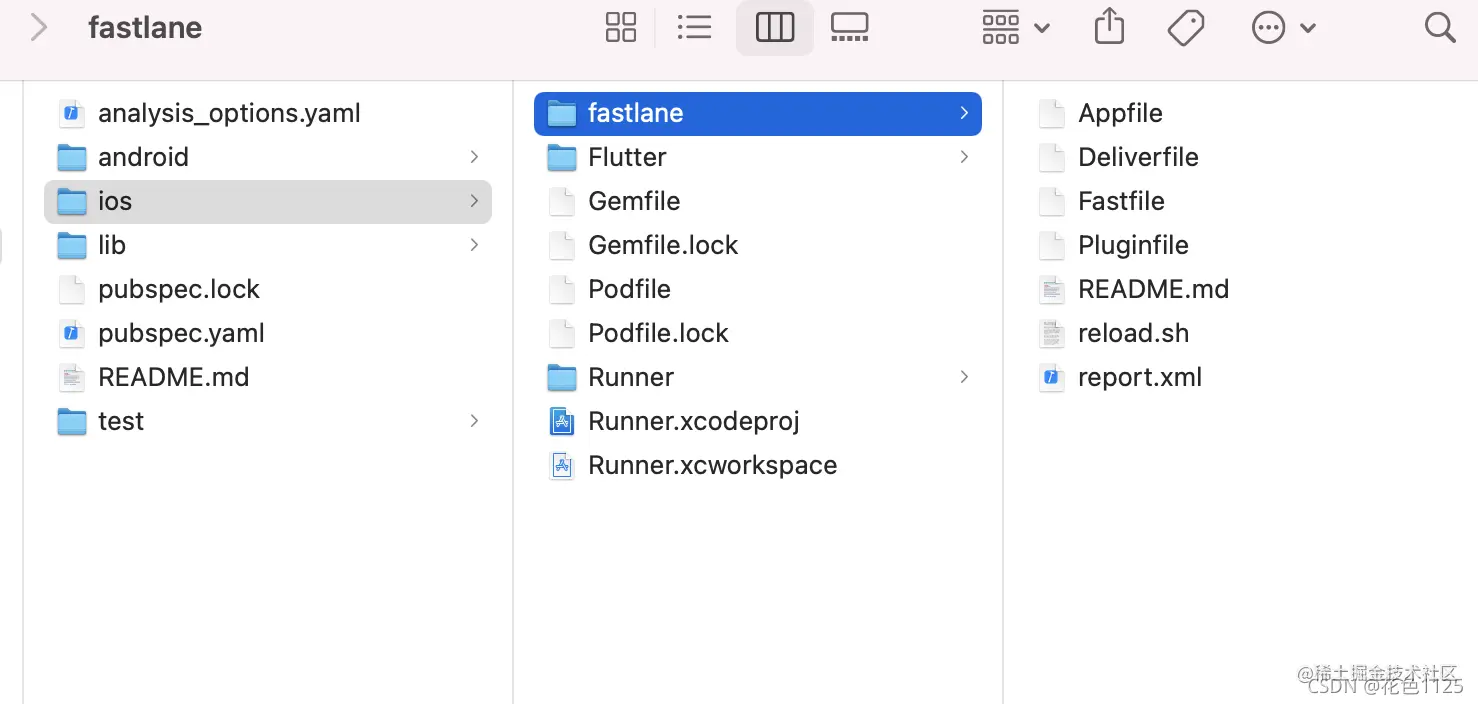1478x704 pixels.
Task: Expand the lib folder chevron
Action: [x=474, y=245]
